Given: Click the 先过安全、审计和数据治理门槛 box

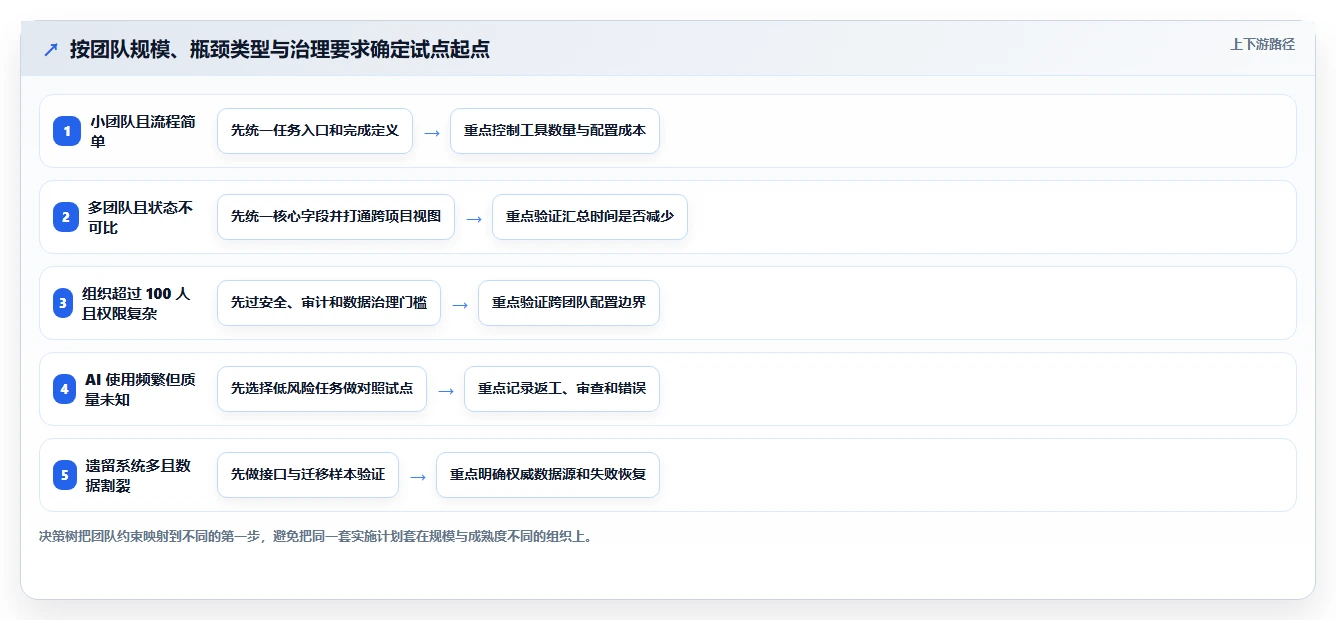Looking at the screenshot, I should (329, 303).
